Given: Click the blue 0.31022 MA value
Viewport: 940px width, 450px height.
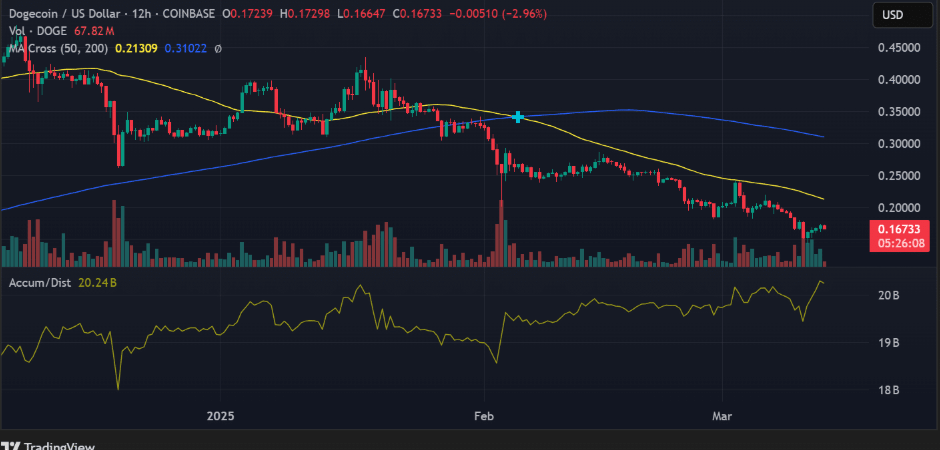Looking at the screenshot, I should tap(186, 48).
